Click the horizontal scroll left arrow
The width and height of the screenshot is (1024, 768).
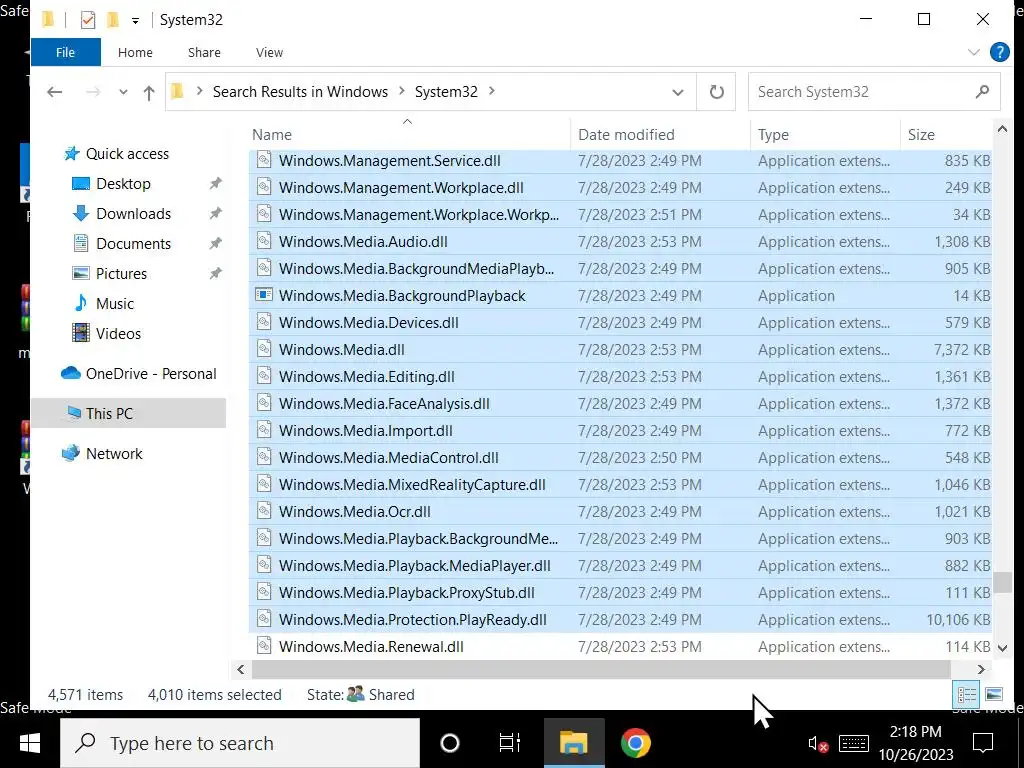coord(241,669)
